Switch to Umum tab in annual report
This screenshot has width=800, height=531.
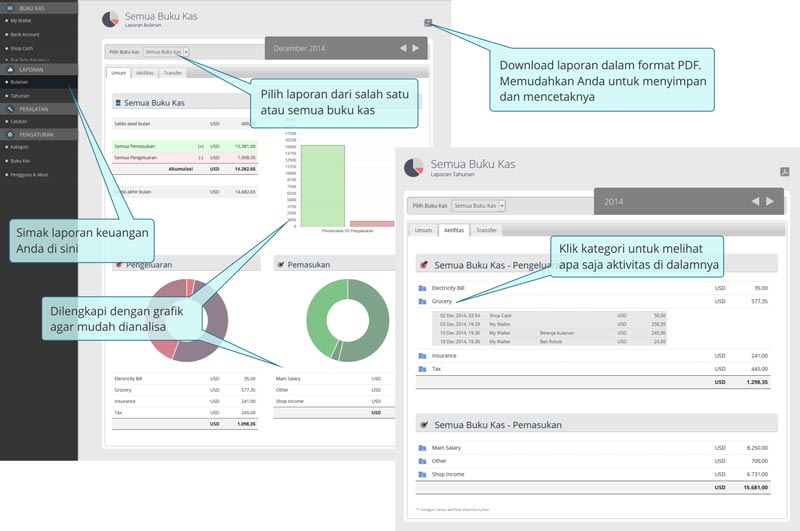[x=423, y=230]
